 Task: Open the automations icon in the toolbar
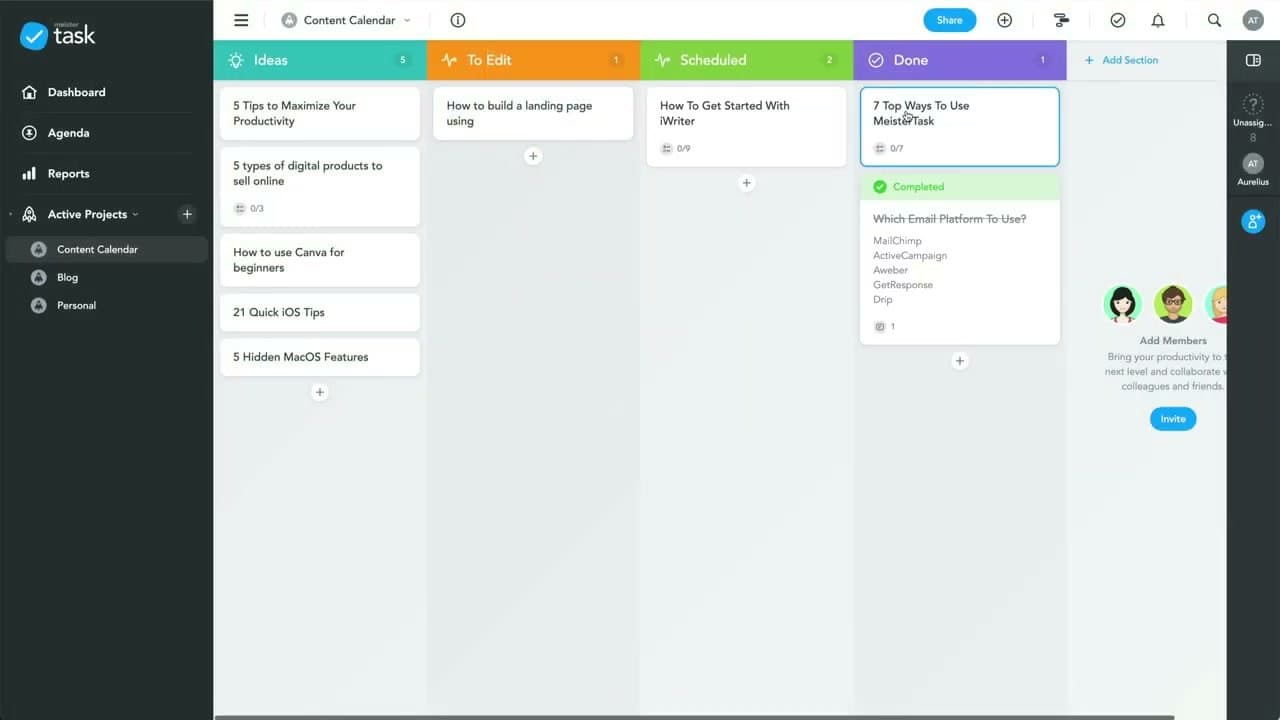tap(1062, 20)
